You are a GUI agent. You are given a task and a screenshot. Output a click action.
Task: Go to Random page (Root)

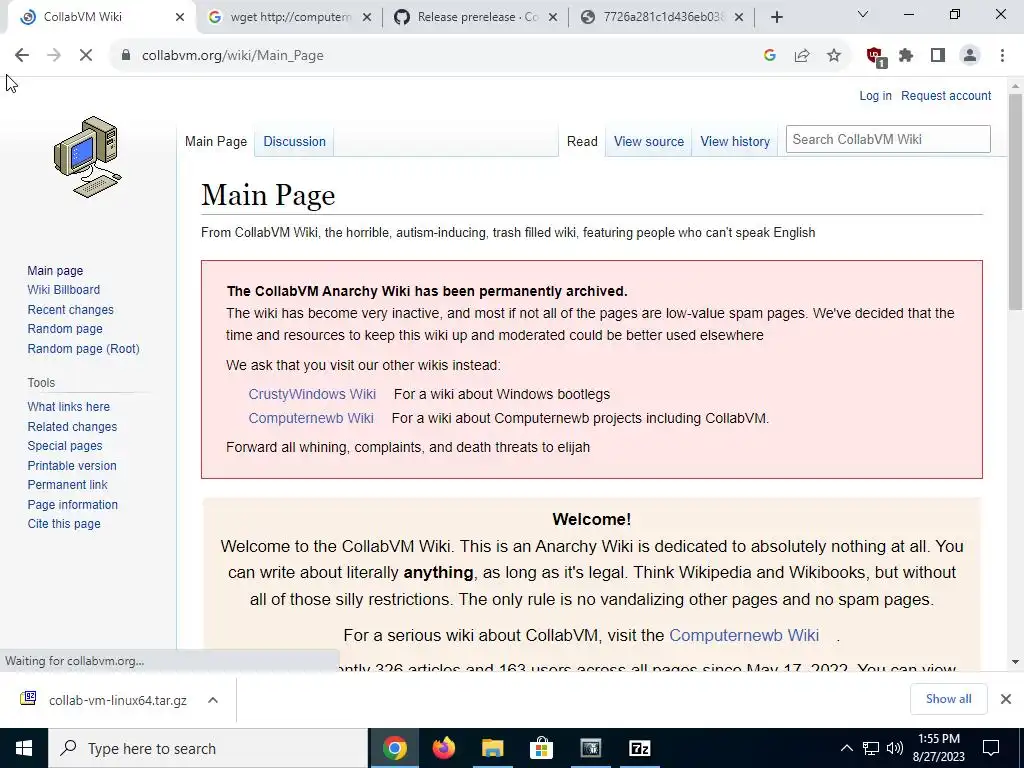pos(84,348)
